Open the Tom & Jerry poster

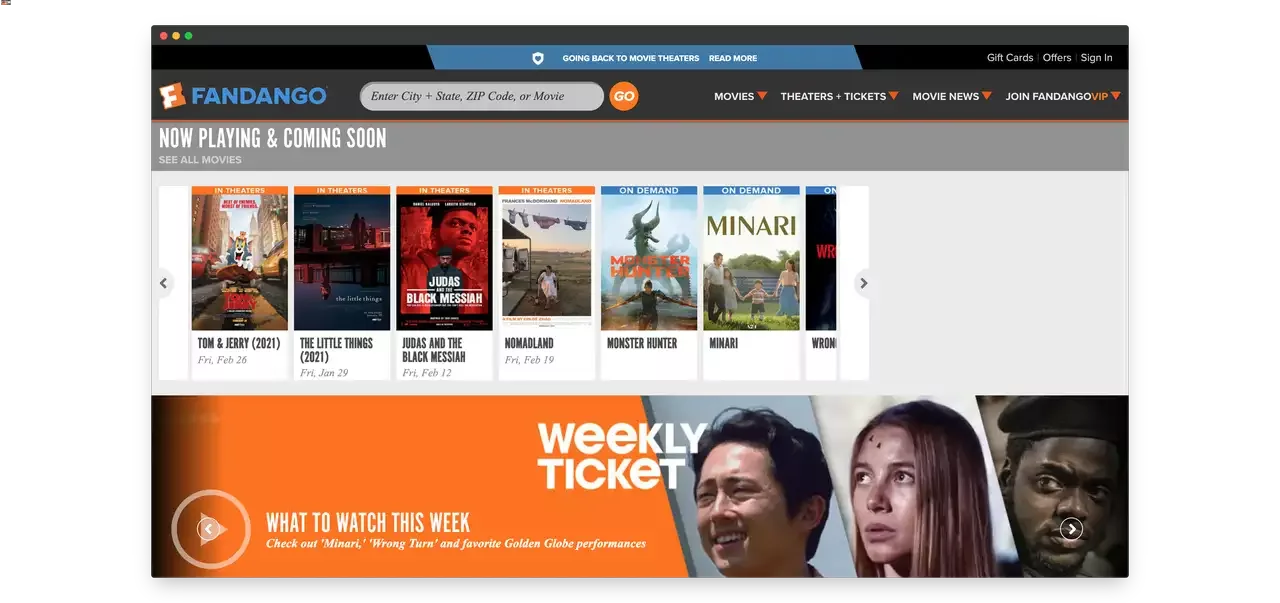tap(240, 262)
